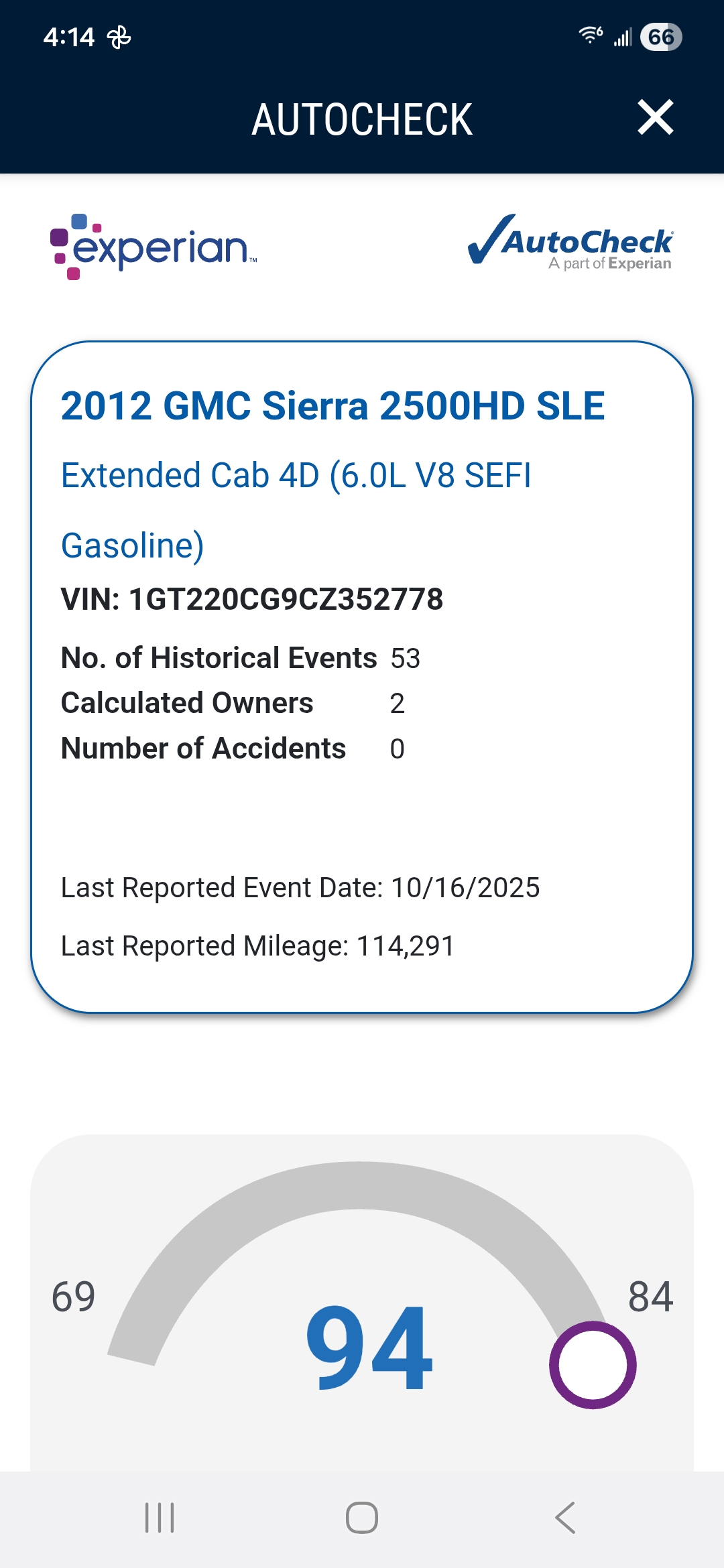This screenshot has height=1568, width=724.
Task: Tap the cellular signal strength icon
Action: pyautogui.click(x=623, y=37)
